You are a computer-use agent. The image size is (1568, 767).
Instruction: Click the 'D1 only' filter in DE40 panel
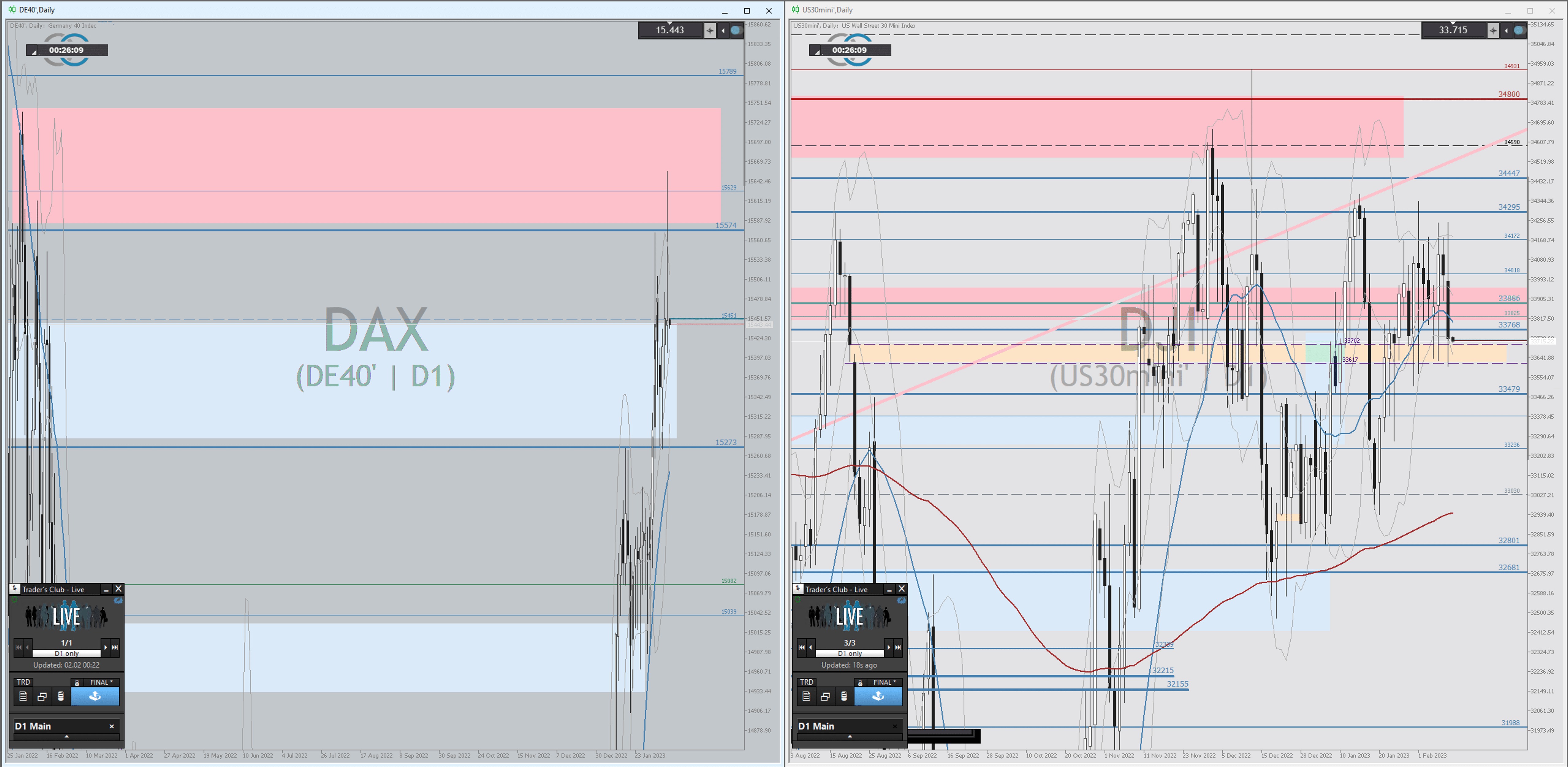tap(66, 653)
